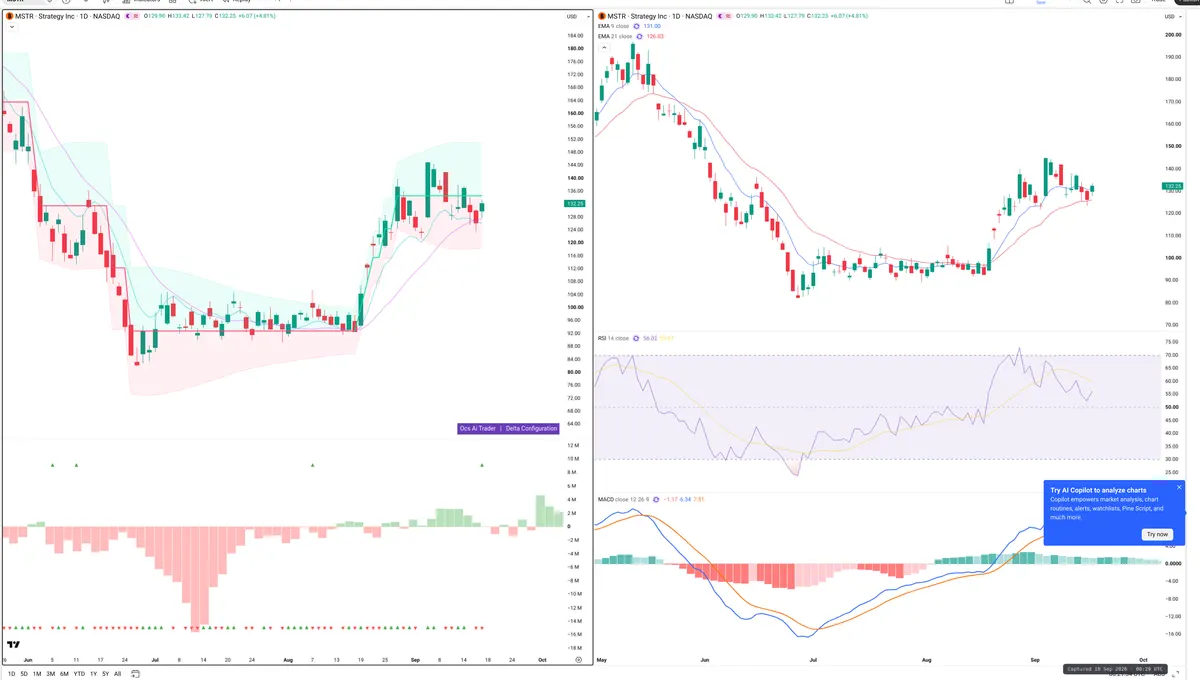This screenshot has width=1200, height=680.
Task: Click the moon market-status icon in right chart
Action: click(x=720, y=16)
